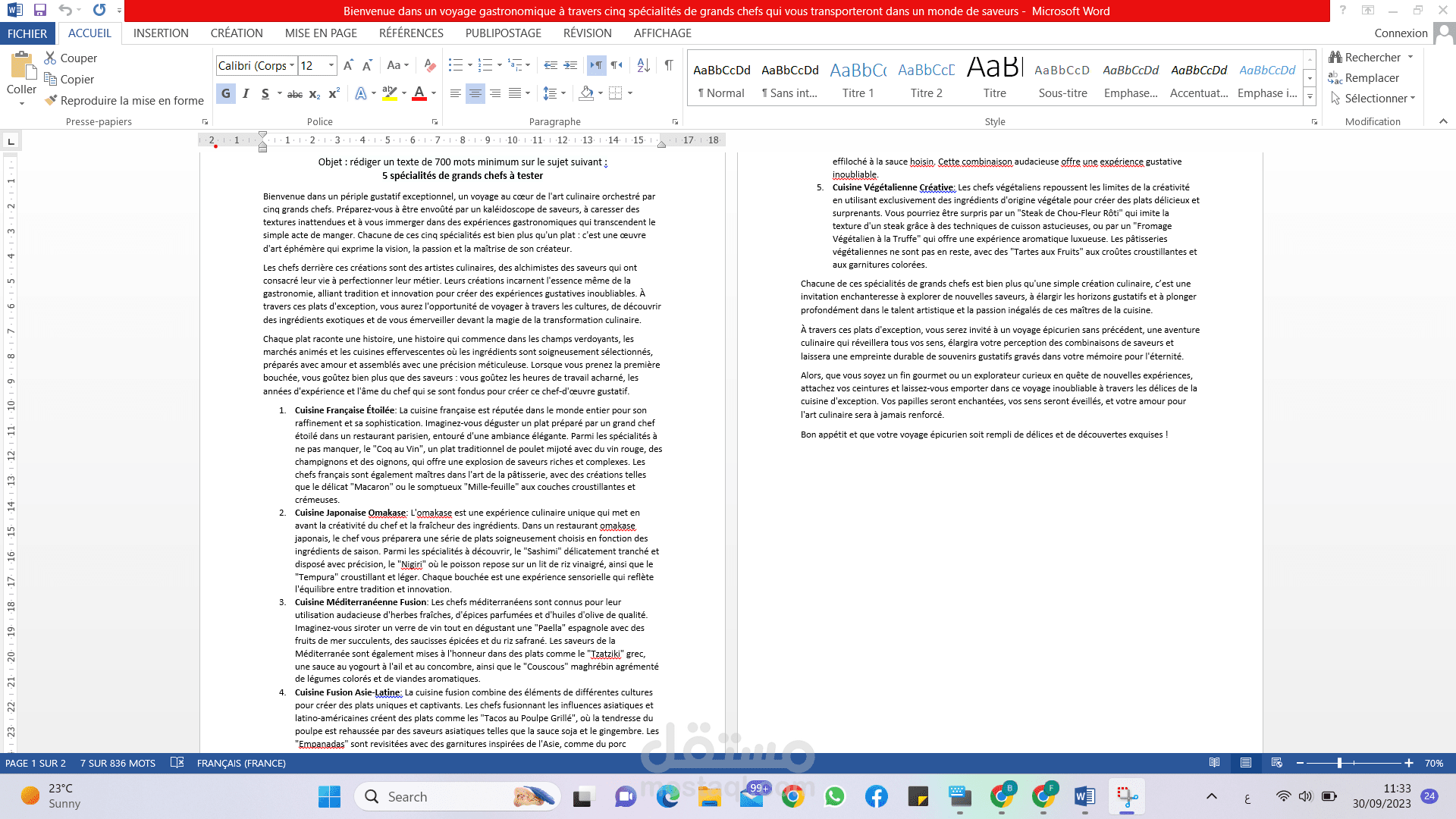Copy selection with Copier
The width and height of the screenshot is (1456, 819).
pos(69,80)
